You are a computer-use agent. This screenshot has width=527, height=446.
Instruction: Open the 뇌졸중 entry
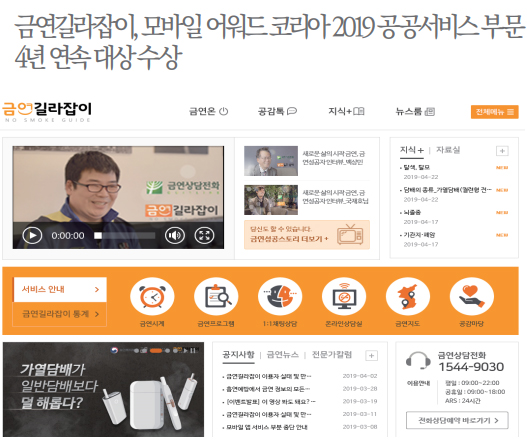point(411,212)
